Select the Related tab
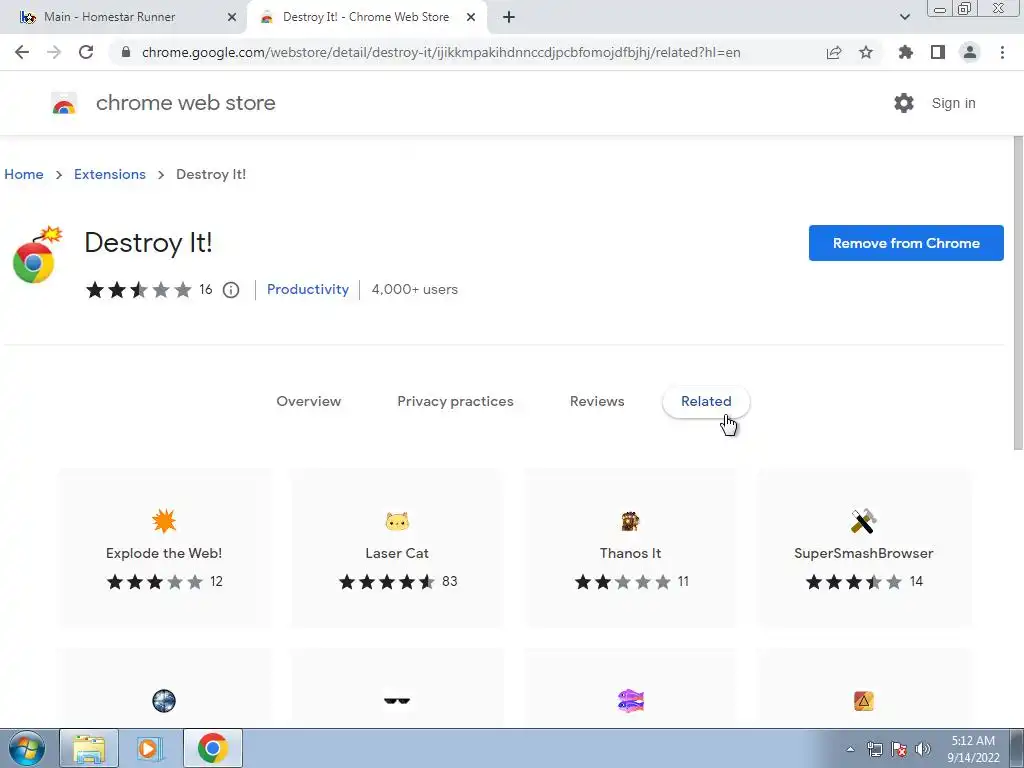 coord(706,401)
